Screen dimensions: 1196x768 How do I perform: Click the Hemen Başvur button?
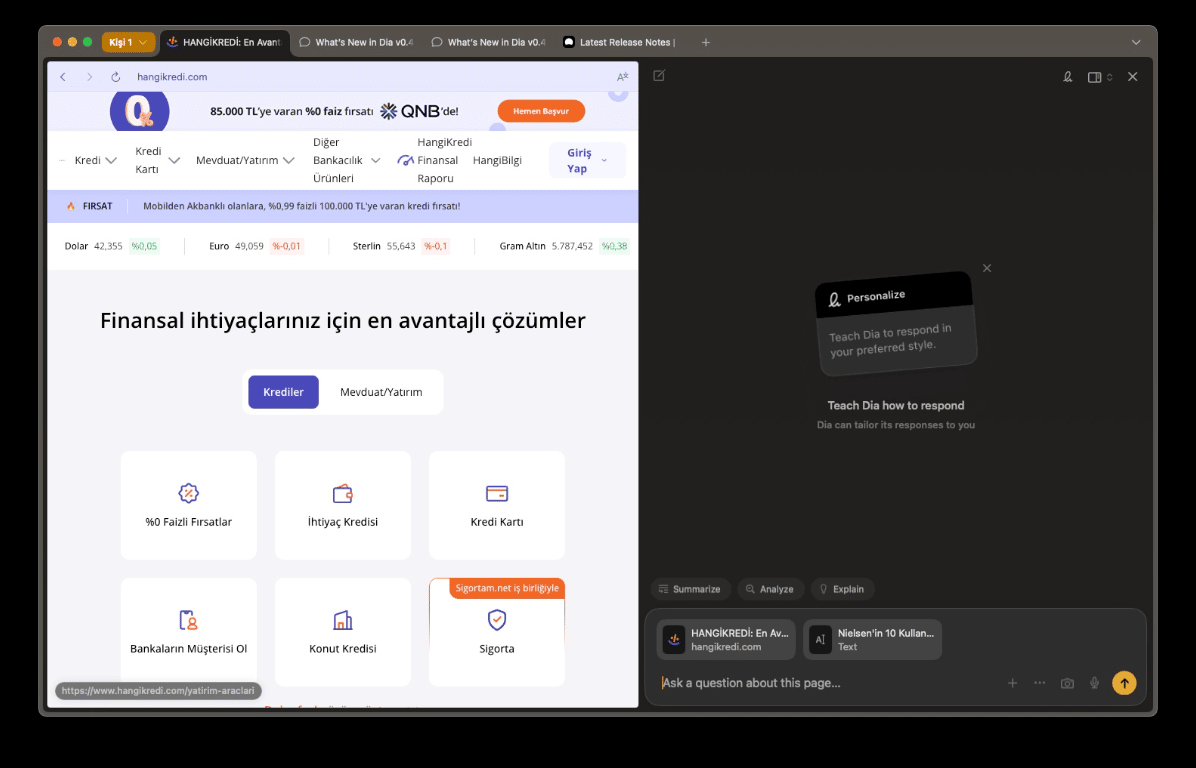click(x=541, y=111)
